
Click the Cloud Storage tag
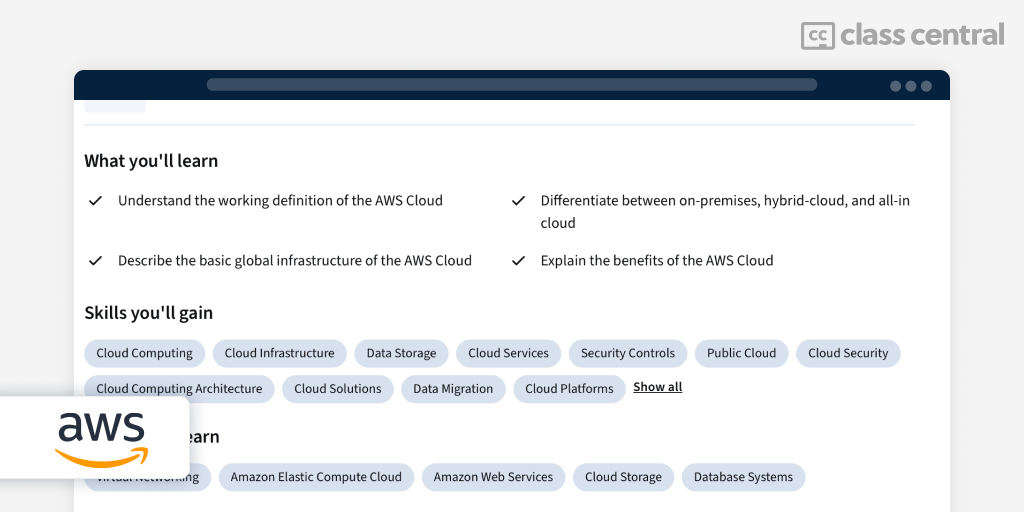(x=623, y=477)
